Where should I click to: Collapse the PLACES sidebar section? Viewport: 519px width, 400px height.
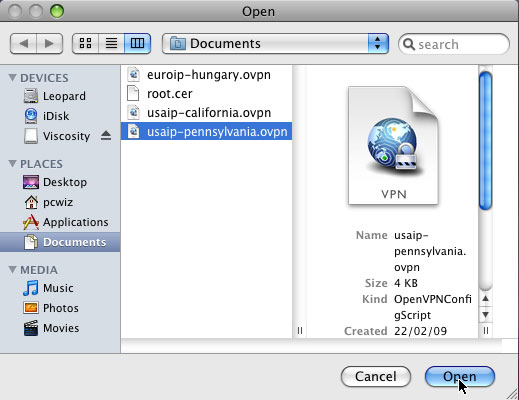click(x=13, y=164)
